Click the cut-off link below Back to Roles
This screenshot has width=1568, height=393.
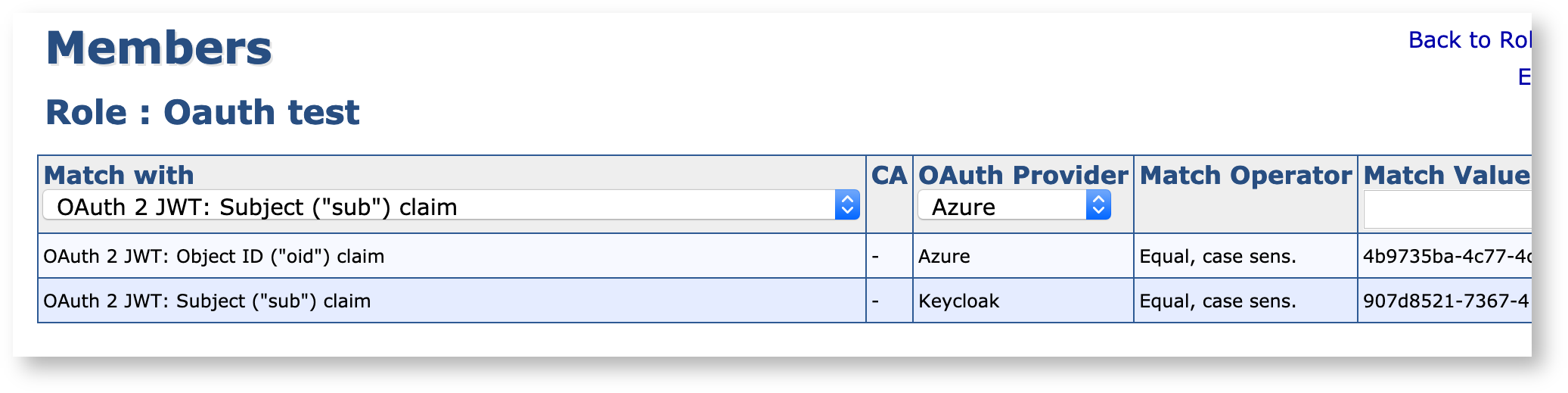coord(1524,77)
